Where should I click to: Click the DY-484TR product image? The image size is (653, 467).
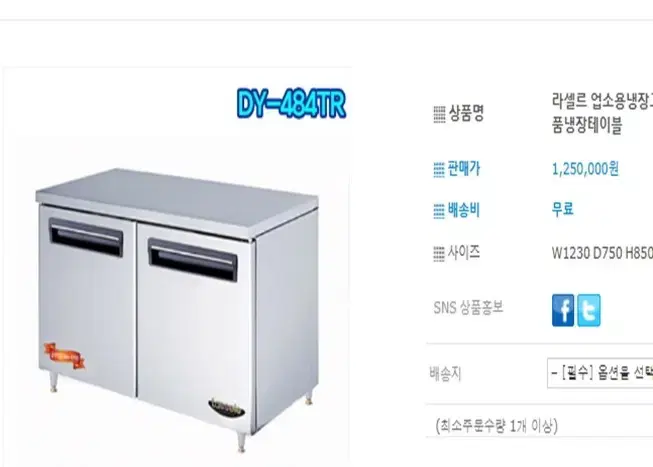pyautogui.click(x=177, y=267)
